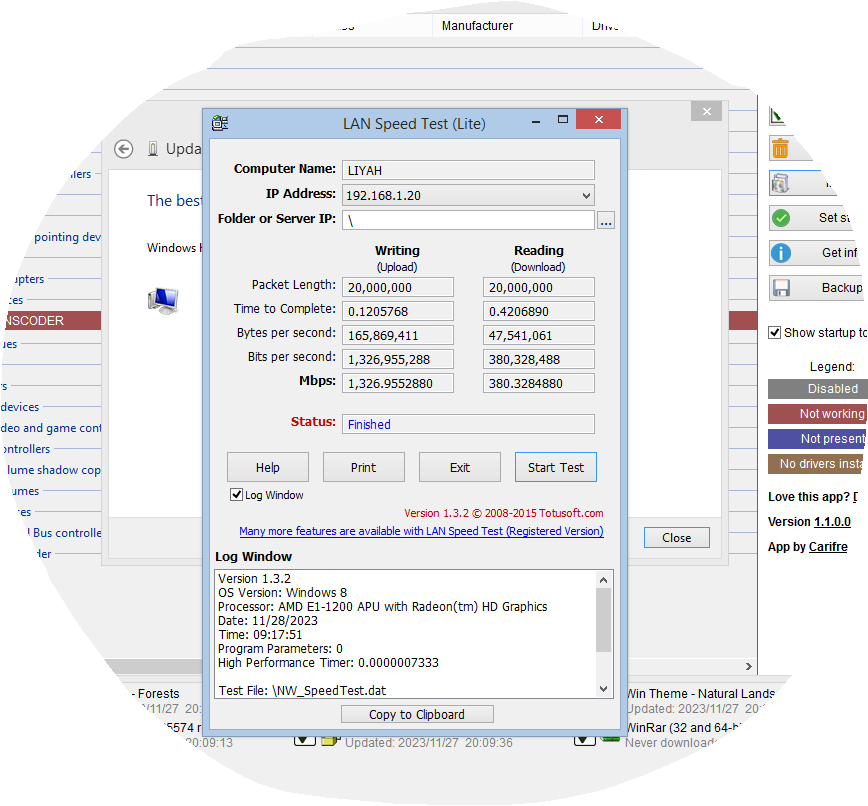Click the orange trash can icon
This screenshot has height=806, width=868.
click(x=781, y=148)
